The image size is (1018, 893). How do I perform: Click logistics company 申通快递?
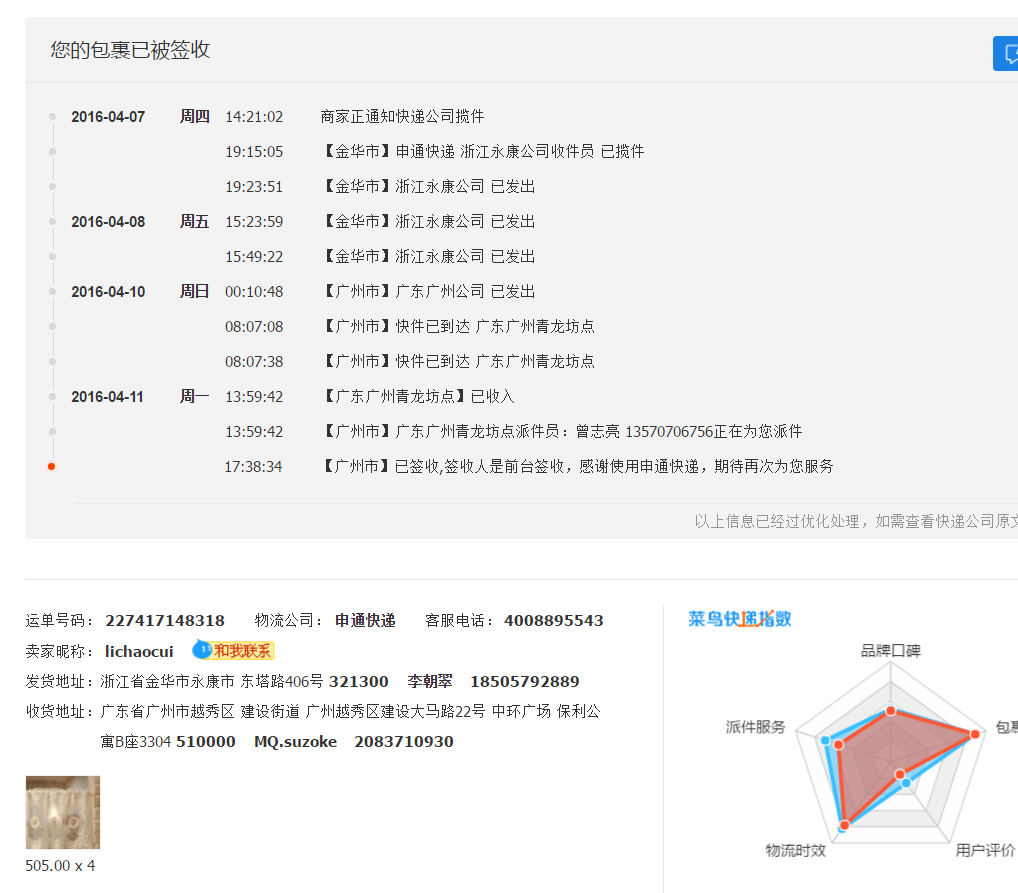point(365,621)
